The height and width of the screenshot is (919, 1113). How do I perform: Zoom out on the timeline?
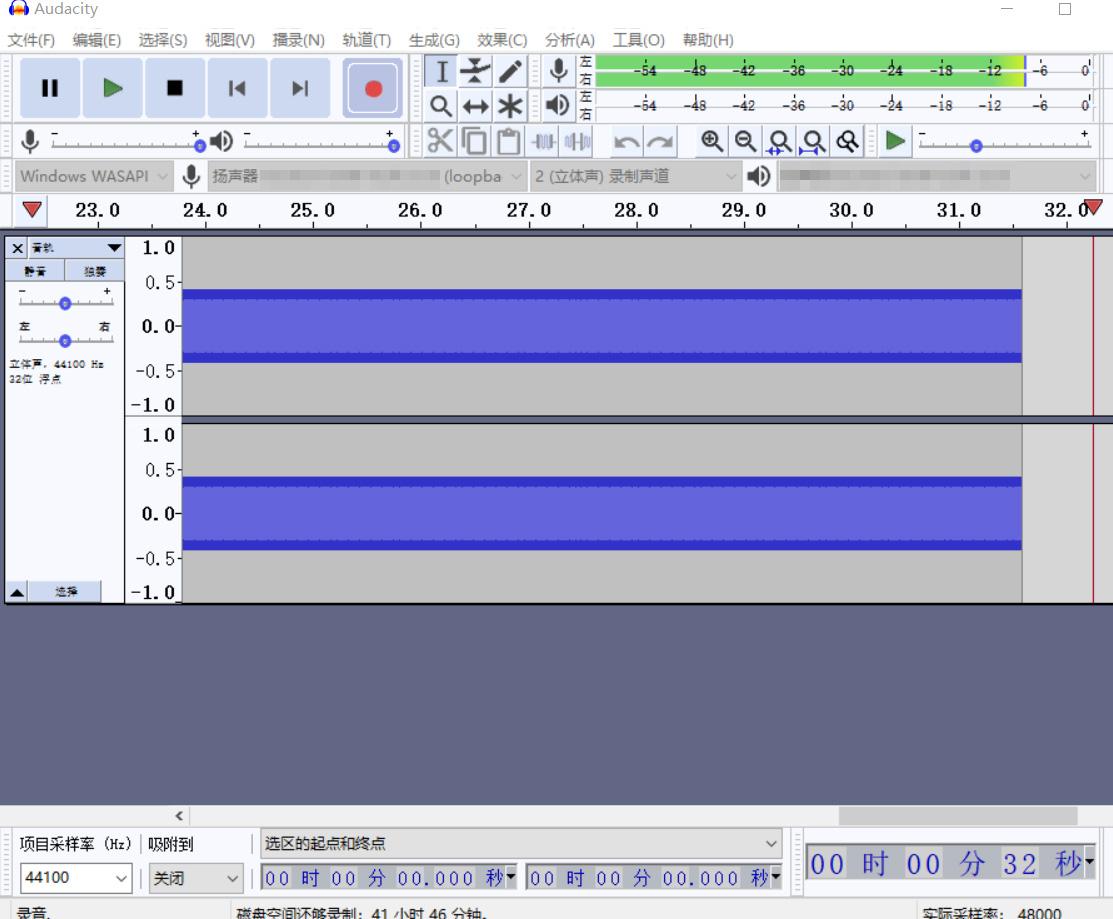[x=745, y=141]
